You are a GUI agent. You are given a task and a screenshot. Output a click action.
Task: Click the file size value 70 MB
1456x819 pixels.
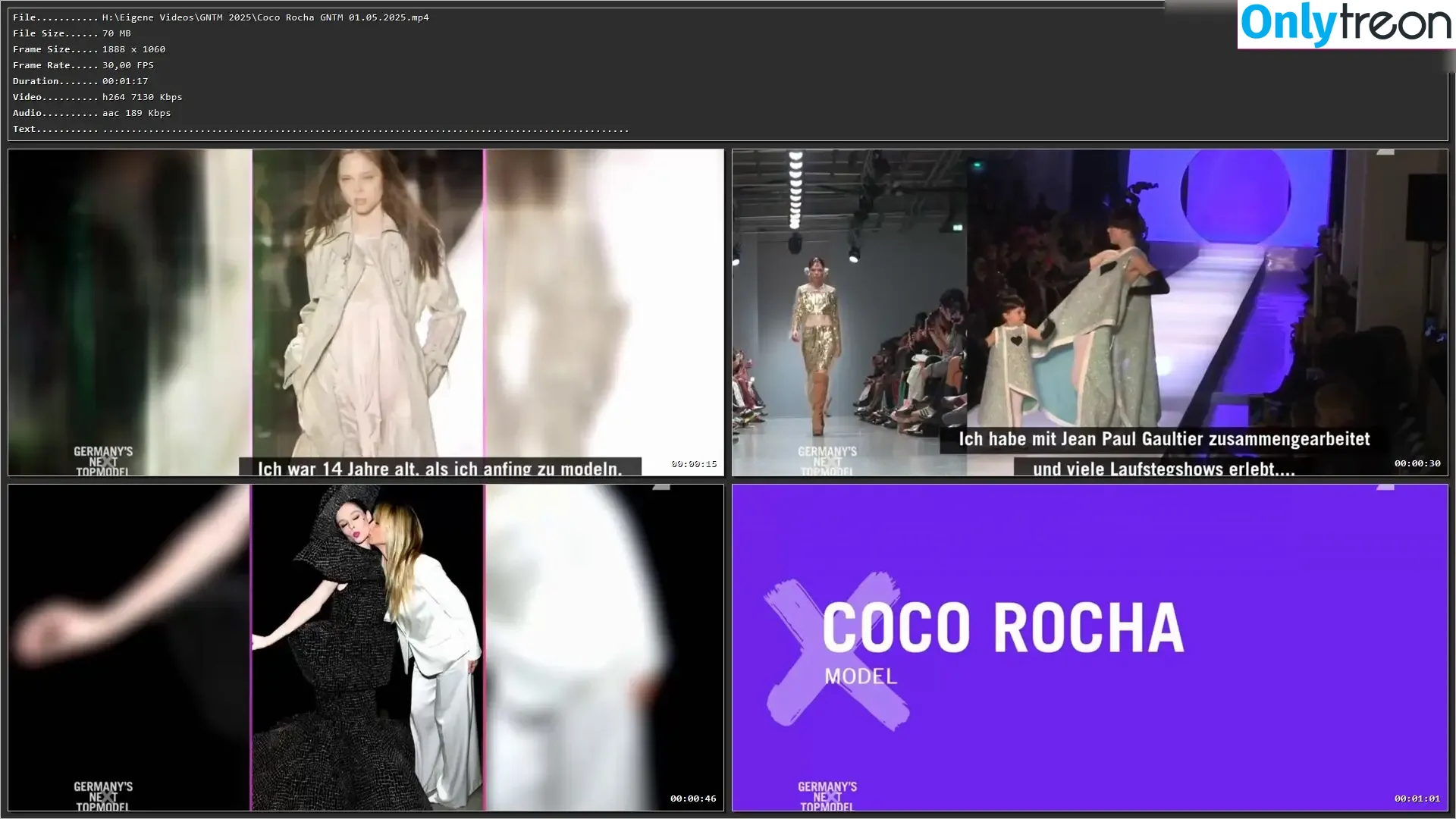[x=117, y=33]
